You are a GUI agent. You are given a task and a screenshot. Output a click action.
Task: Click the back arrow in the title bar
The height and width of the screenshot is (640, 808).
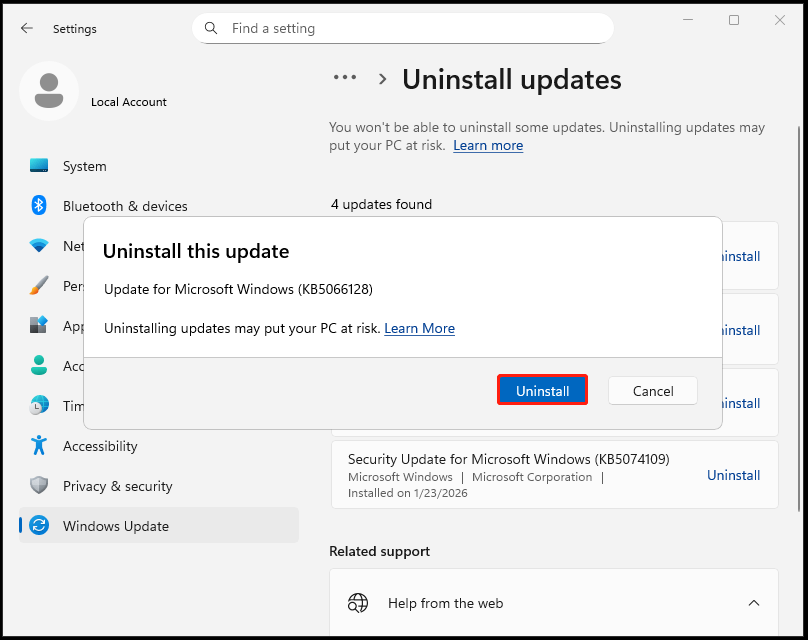(x=27, y=28)
